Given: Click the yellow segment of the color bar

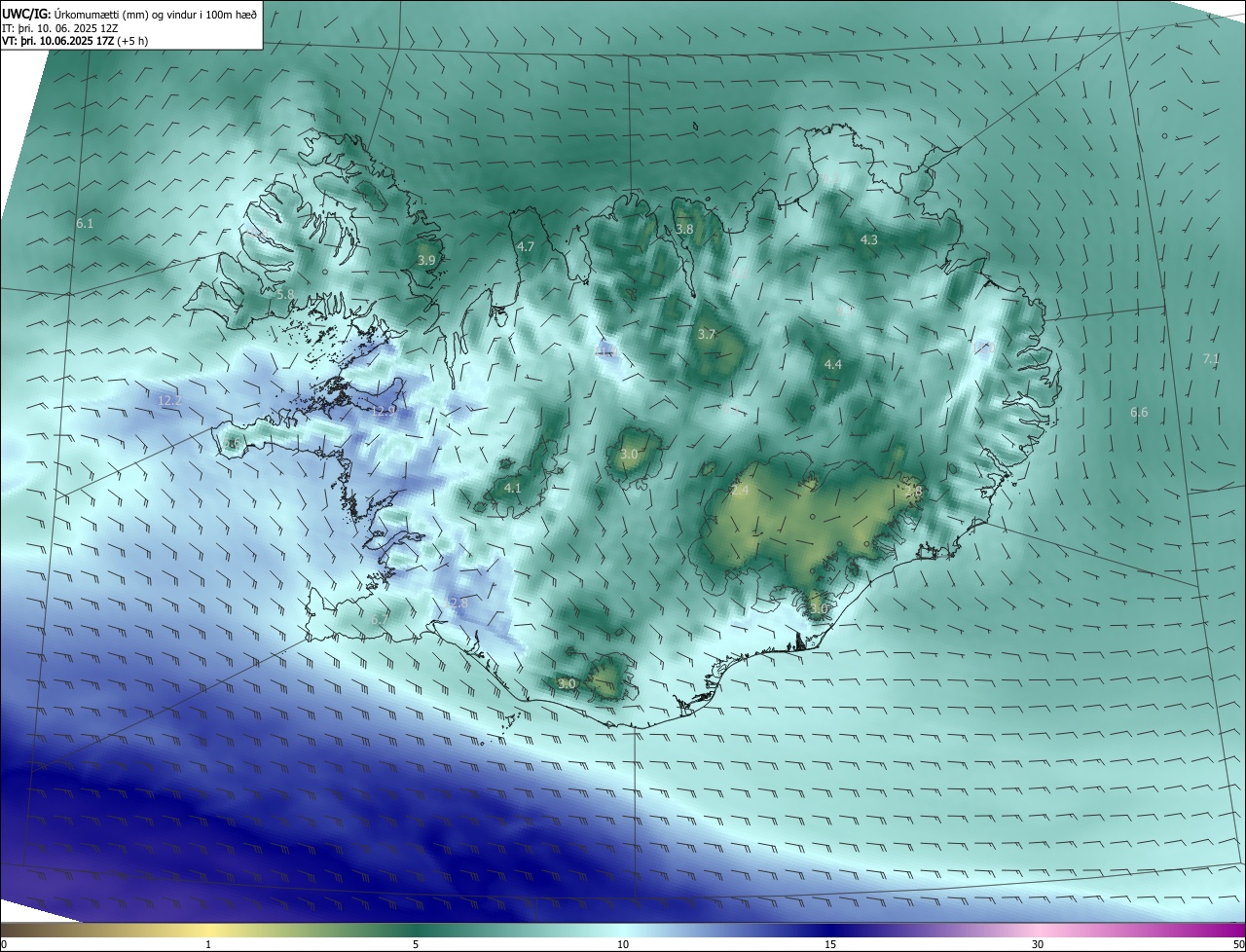Looking at the screenshot, I should [208, 931].
